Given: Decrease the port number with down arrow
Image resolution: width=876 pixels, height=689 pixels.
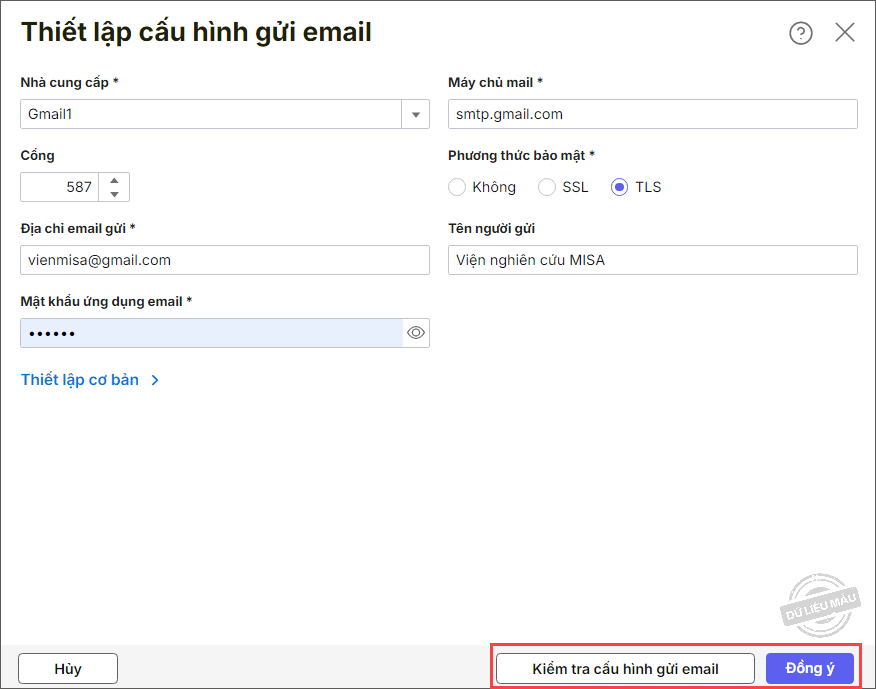Looking at the screenshot, I should coord(115,194).
